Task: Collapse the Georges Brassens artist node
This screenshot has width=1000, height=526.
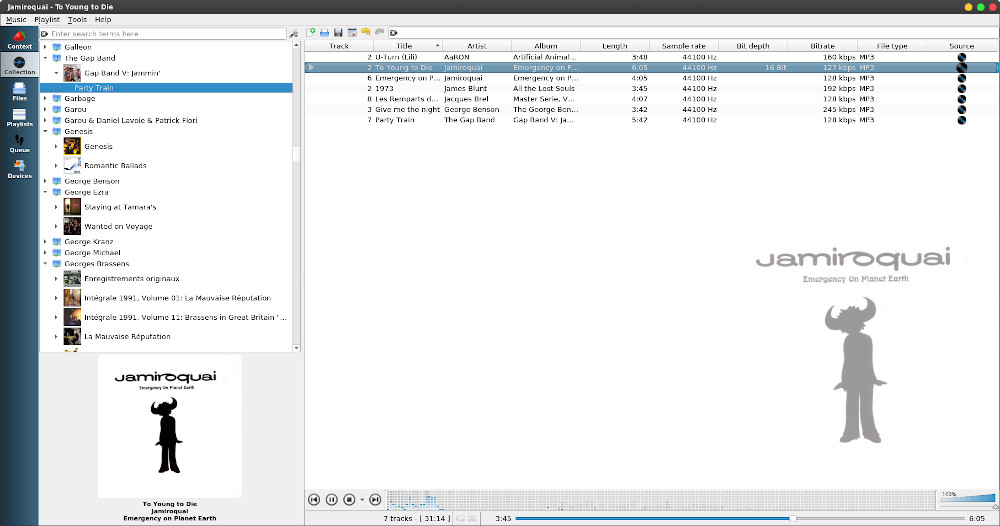Action: (x=45, y=264)
